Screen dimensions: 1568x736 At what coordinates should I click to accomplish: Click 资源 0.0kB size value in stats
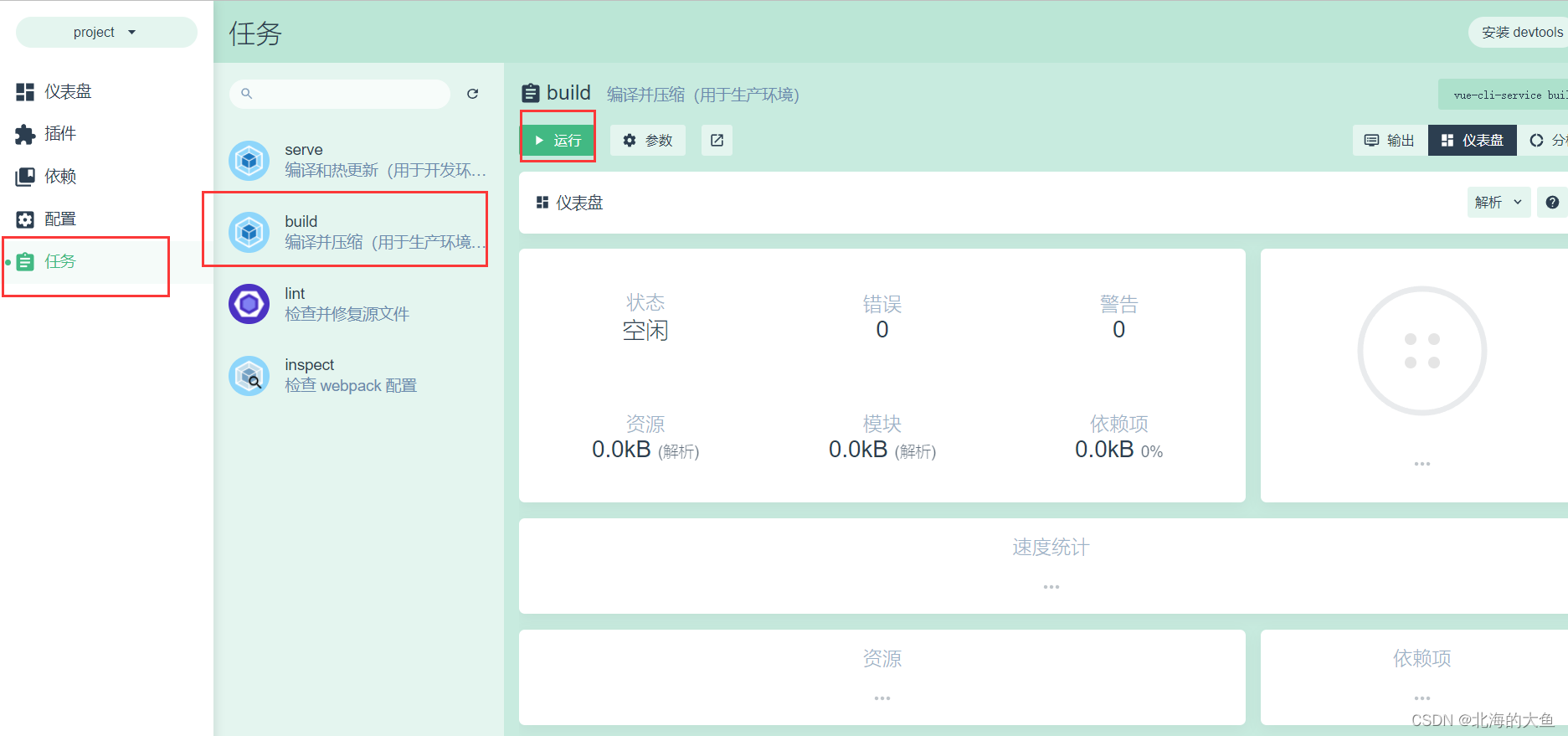pos(645,450)
